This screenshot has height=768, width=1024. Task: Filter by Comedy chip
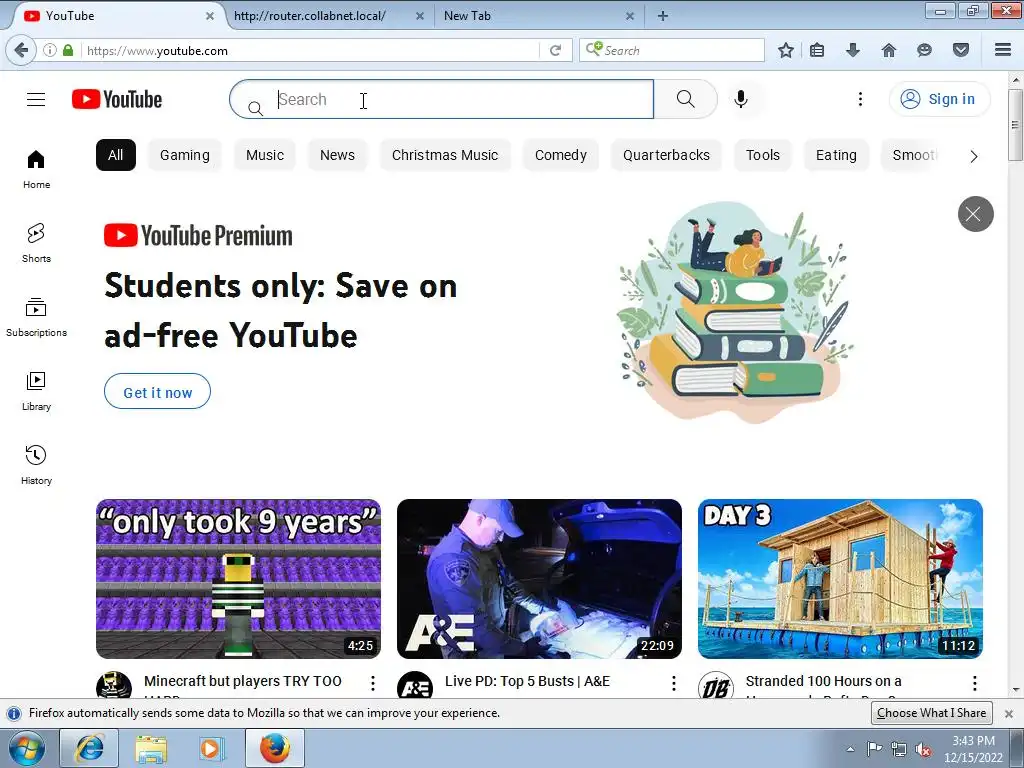pyautogui.click(x=560, y=155)
